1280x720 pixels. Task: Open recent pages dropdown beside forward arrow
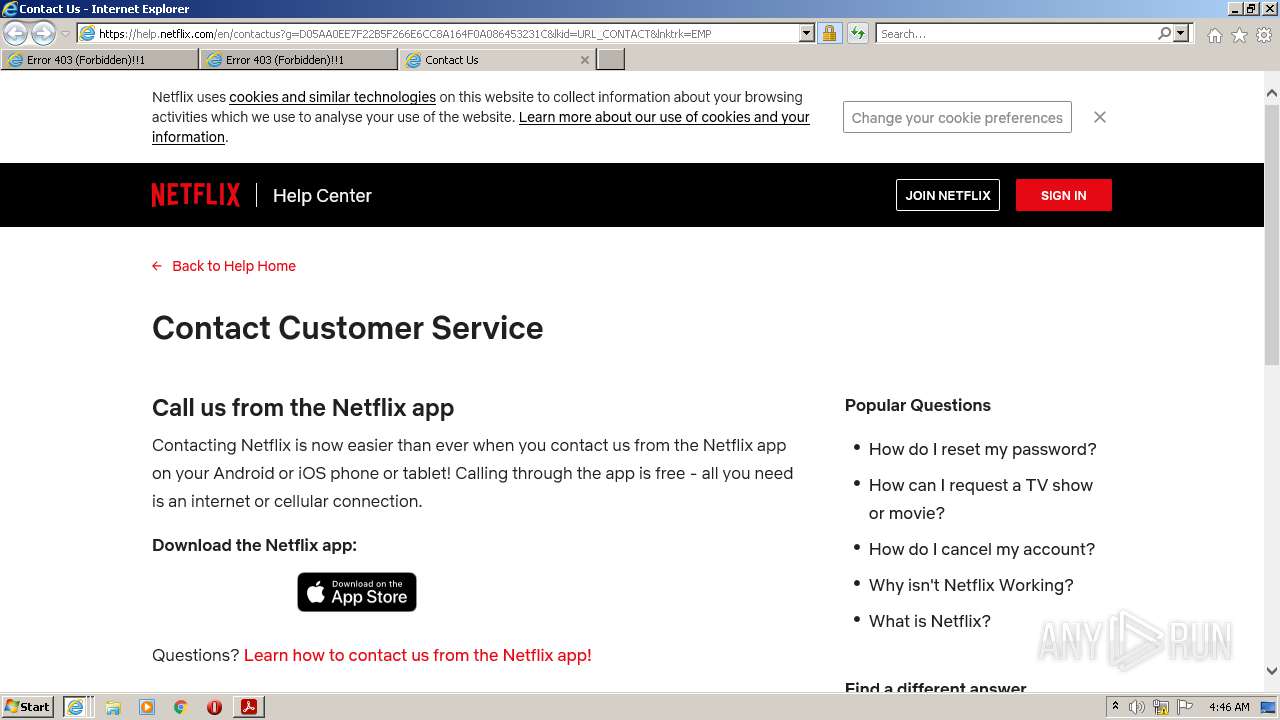coord(65,34)
